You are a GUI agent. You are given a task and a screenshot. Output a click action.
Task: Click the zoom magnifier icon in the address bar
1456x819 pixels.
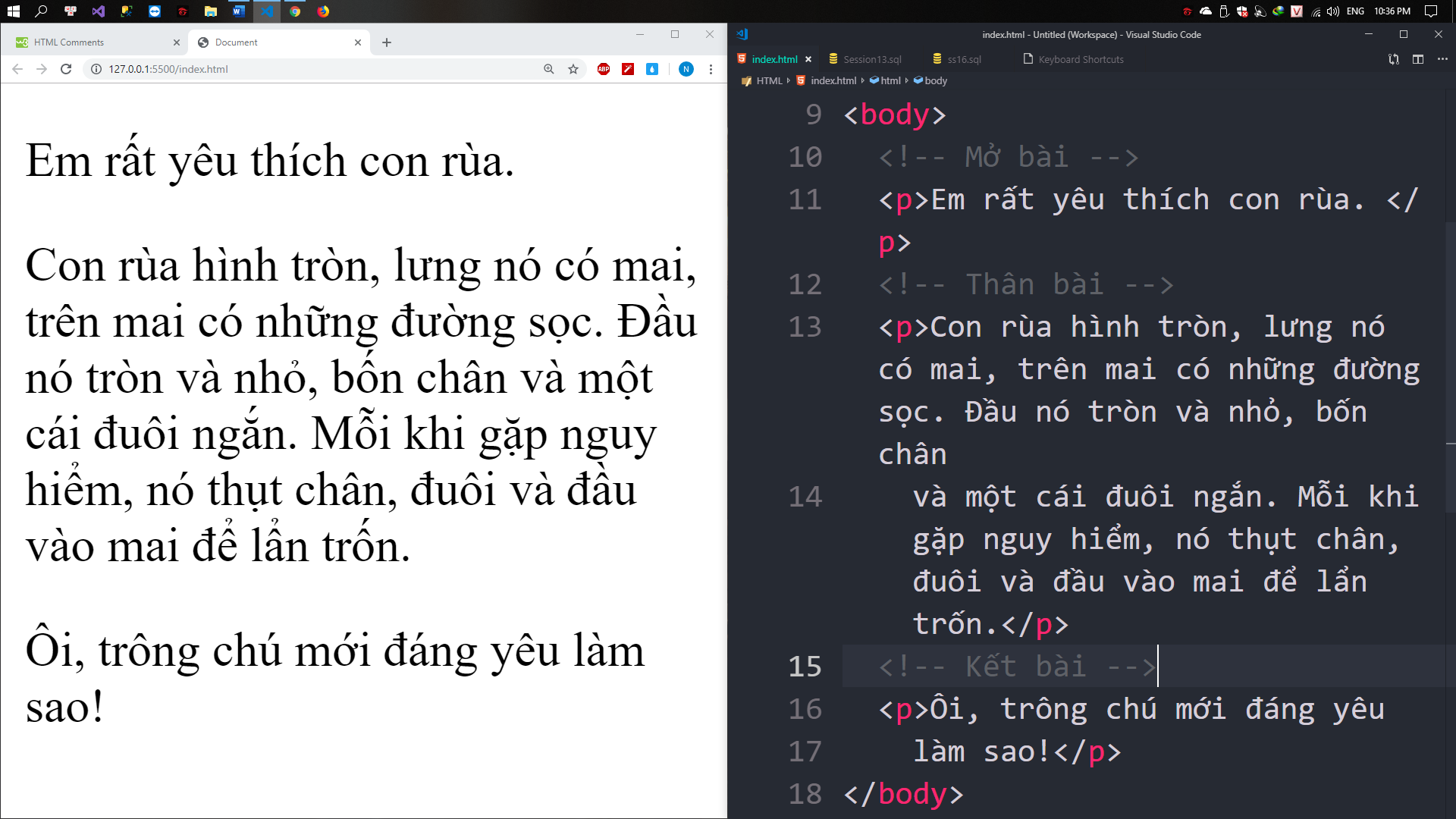(x=549, y=69)
